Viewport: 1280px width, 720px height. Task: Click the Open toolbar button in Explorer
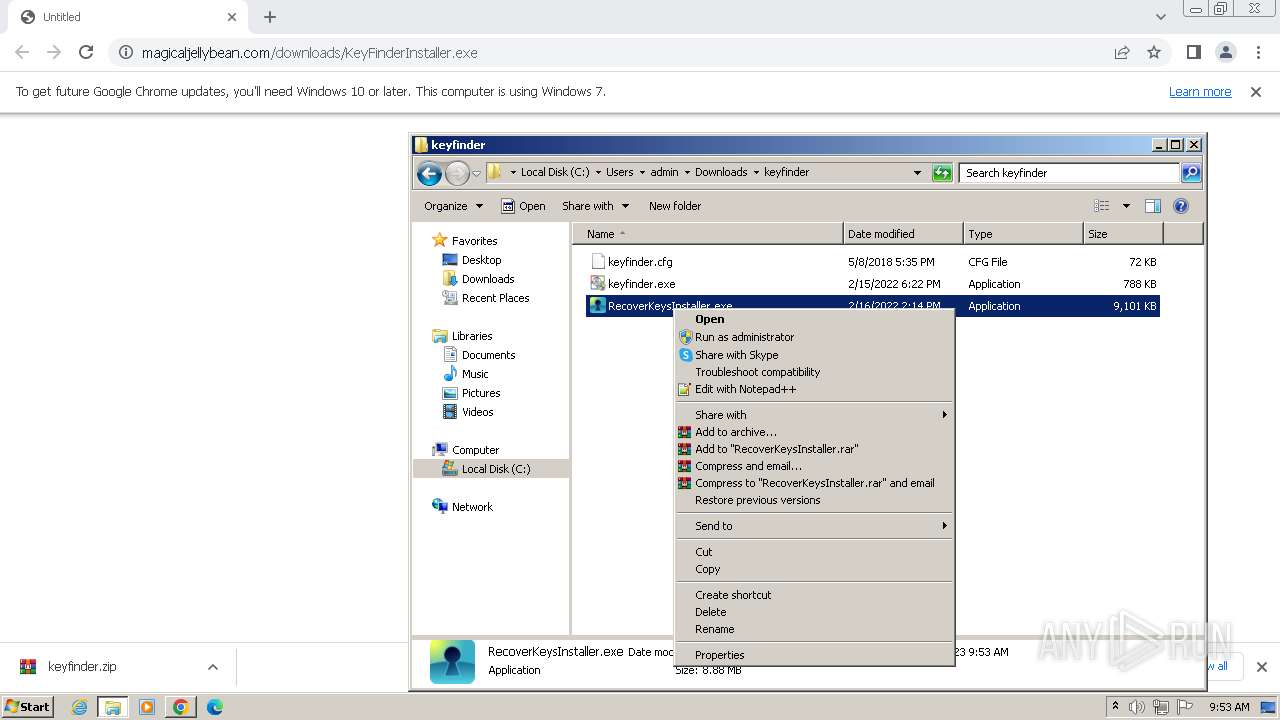523,206
